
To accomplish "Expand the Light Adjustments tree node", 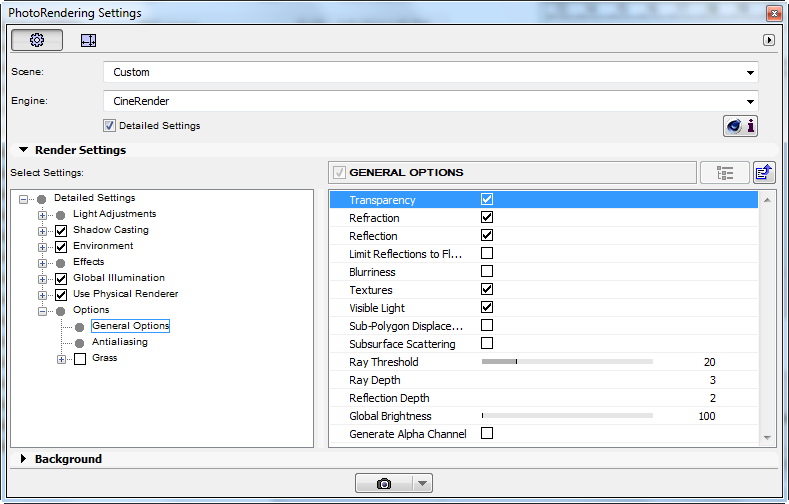I will (42, 215).
